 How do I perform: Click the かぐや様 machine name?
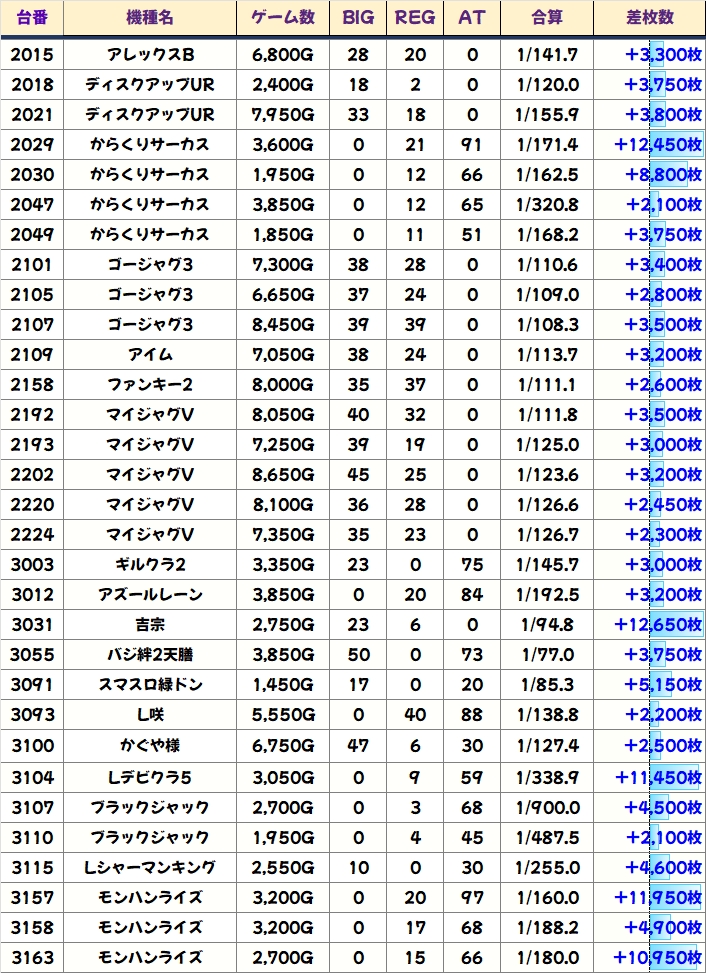(150, 745)
